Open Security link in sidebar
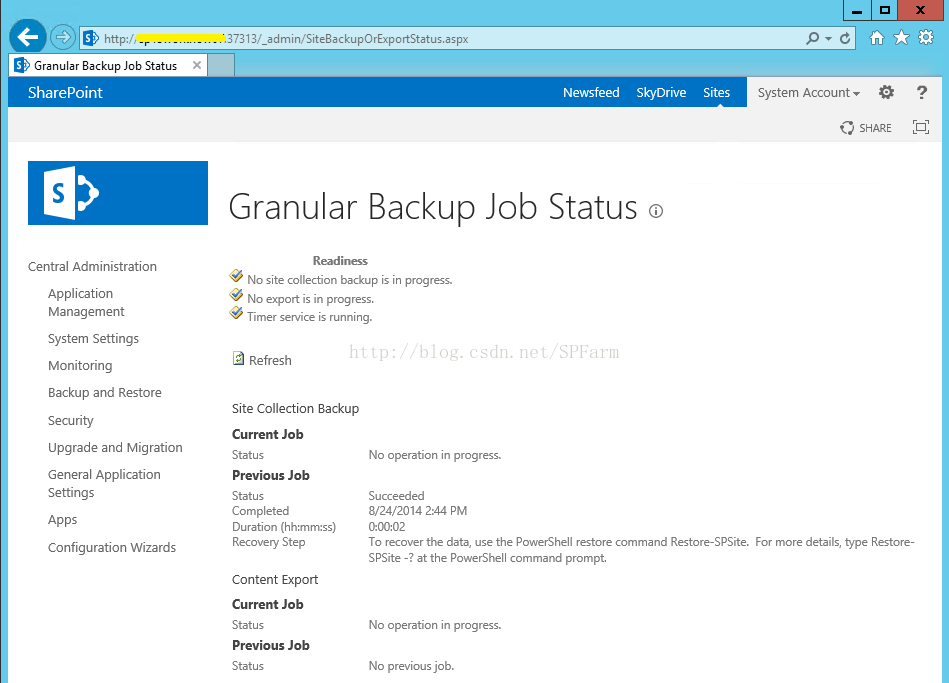The width and height of the screenshot is (949, 683). pos(70,420)
